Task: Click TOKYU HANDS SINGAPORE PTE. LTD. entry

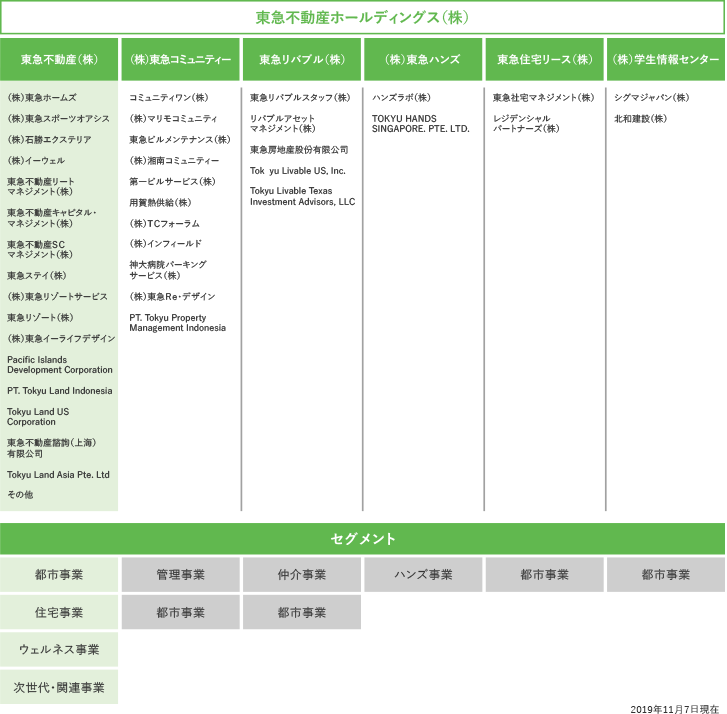Action: [x=421, y=124]
